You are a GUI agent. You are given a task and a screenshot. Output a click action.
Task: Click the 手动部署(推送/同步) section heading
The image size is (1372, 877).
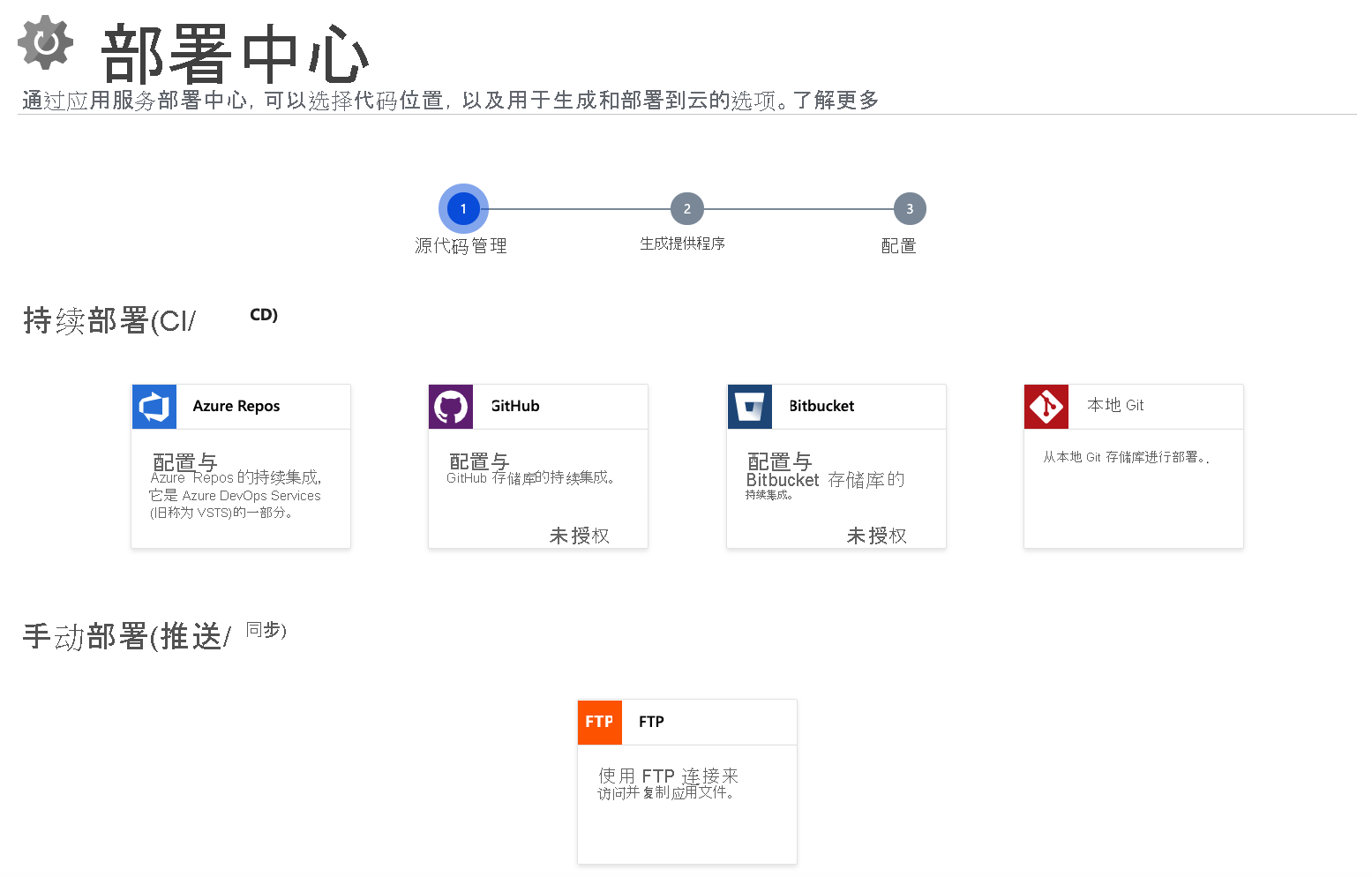(154, 633)
